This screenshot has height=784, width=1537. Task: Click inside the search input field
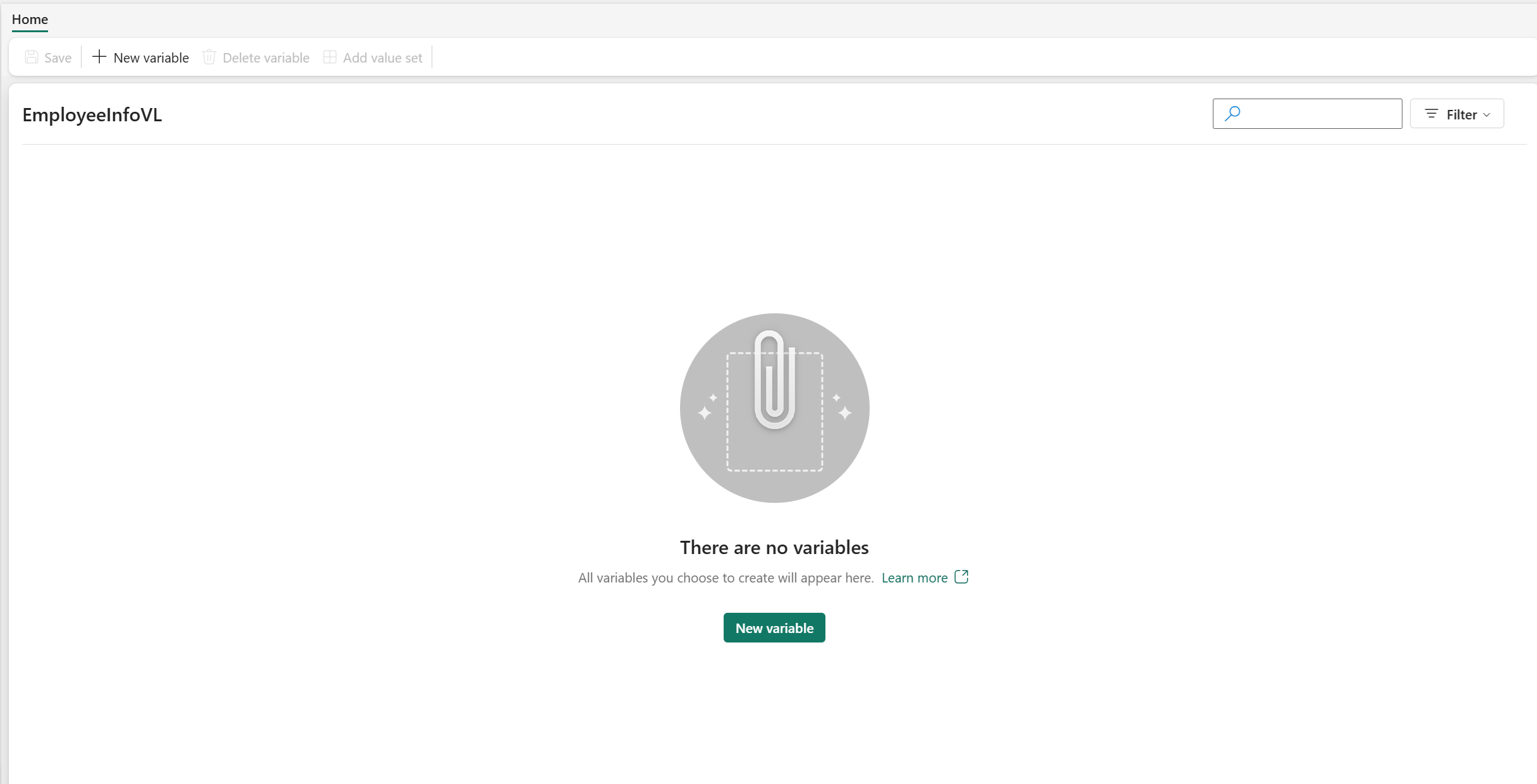click(1315, 113)
